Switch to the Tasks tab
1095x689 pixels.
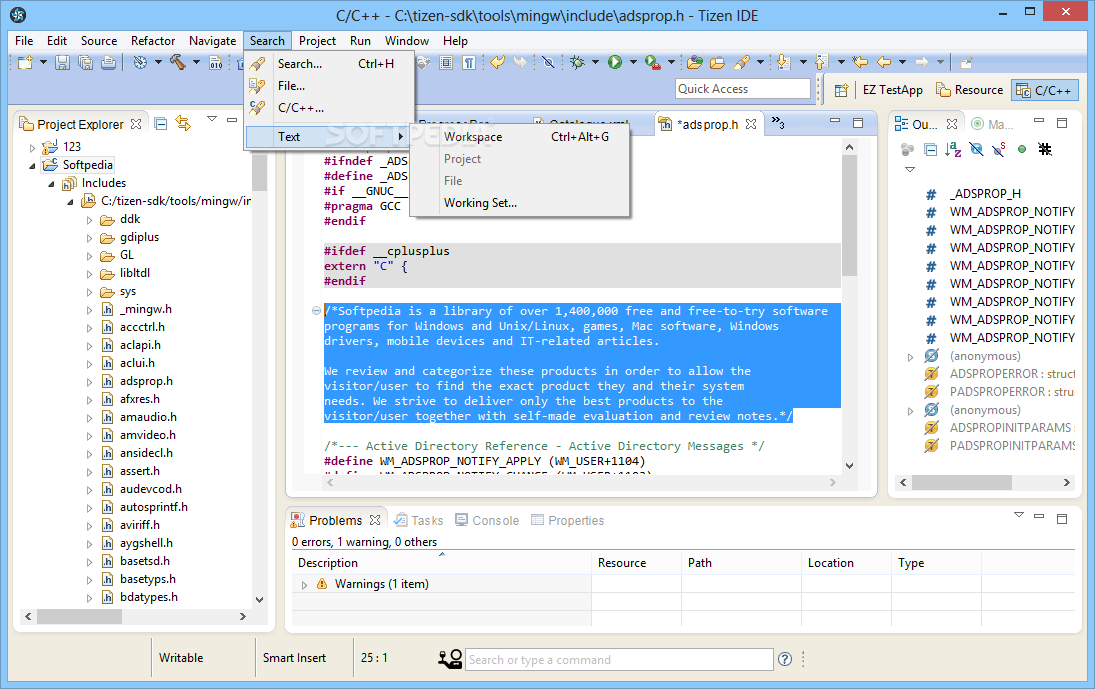click(x=418, y=520)
